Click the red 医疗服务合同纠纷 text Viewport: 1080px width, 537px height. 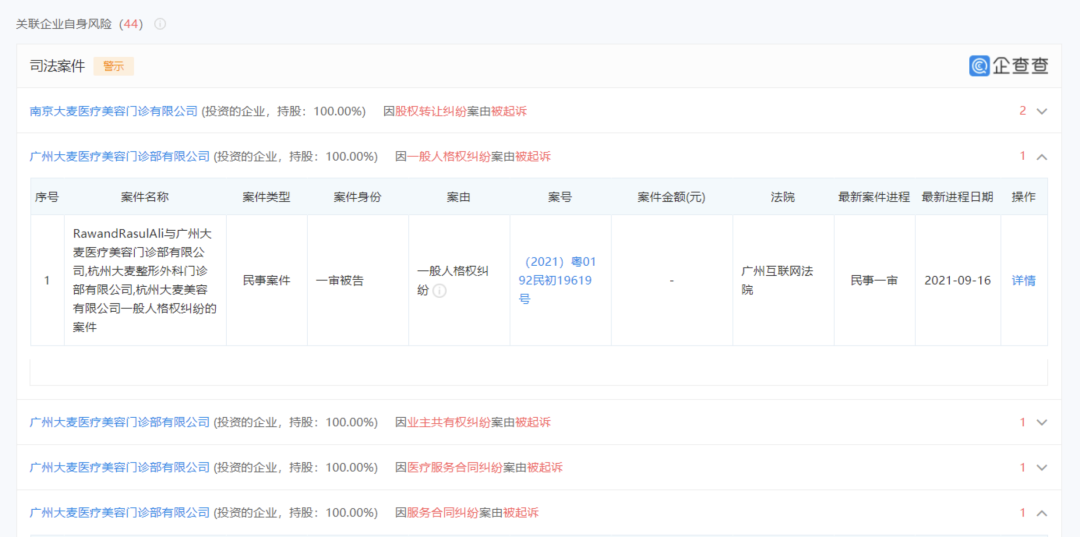click(x=455, y=467)
